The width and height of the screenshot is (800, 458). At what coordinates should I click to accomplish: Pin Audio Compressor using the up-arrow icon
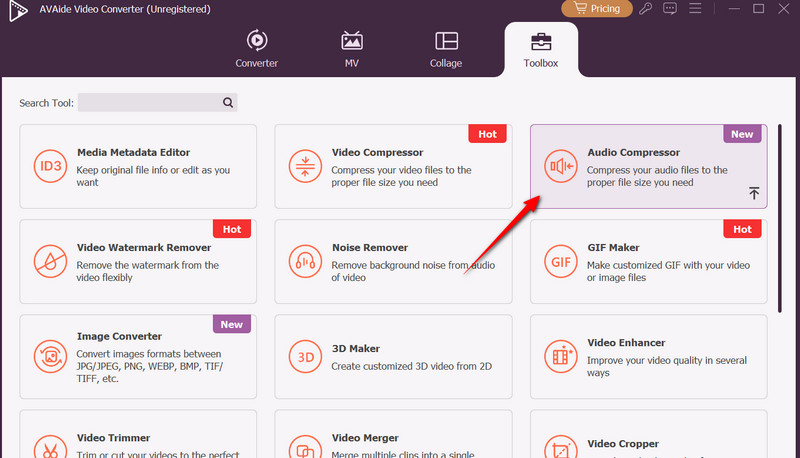[754, 193]
